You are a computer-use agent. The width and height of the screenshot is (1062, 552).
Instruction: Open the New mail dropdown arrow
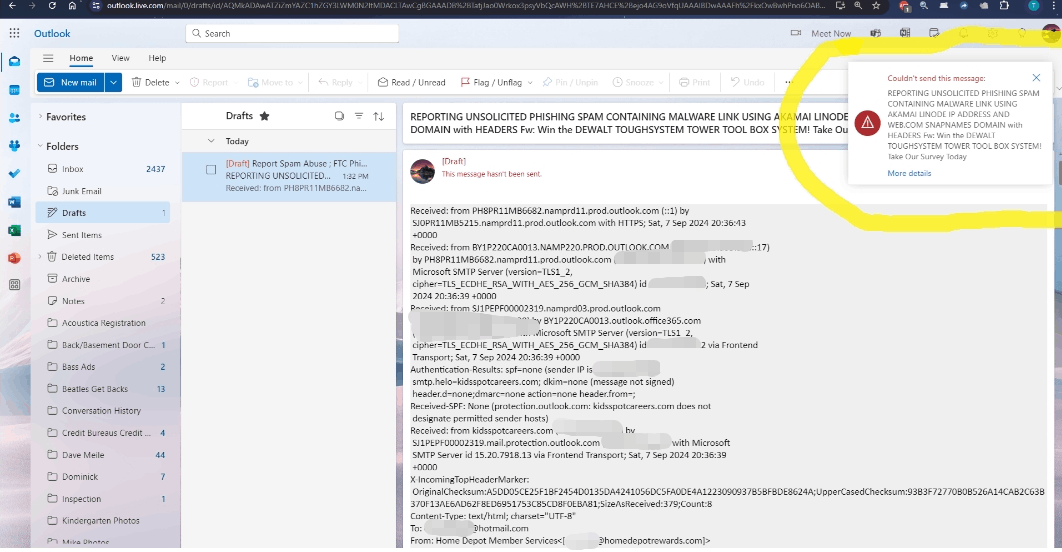(114, 82)
